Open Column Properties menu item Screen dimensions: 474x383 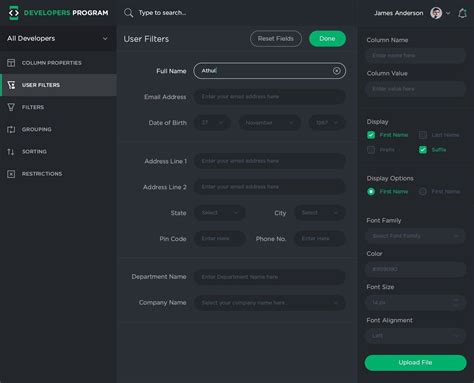58,63
